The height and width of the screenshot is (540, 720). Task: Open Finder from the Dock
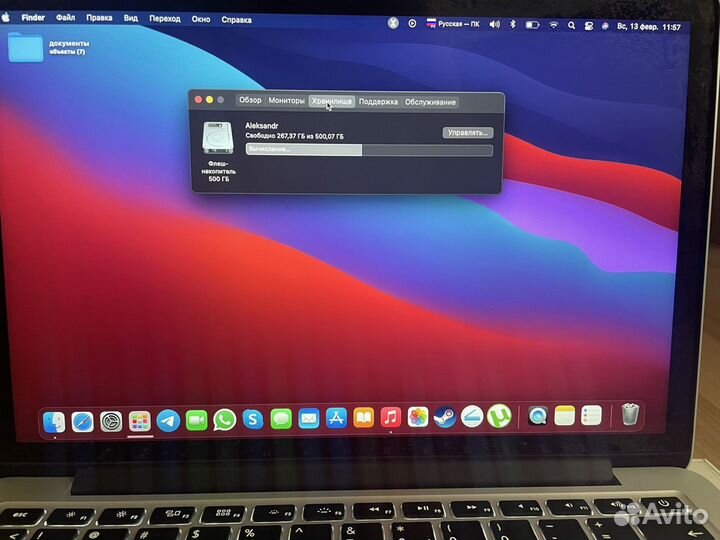pos(54,422)
